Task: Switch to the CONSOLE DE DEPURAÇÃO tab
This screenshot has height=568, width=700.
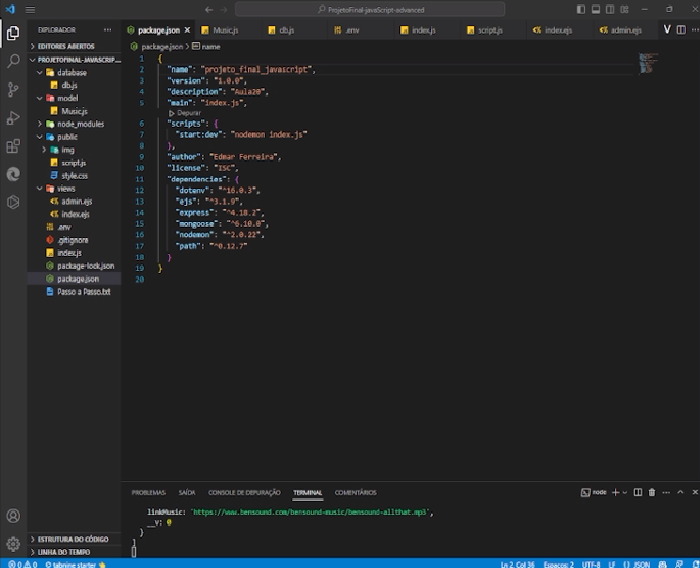Action: tap(244, 492)
